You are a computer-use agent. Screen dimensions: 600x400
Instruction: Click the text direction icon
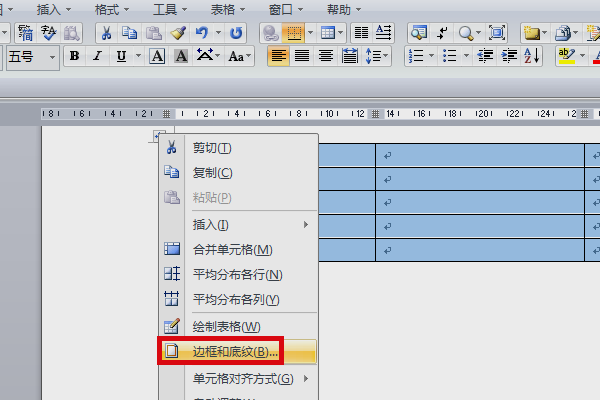coord(383,33)
